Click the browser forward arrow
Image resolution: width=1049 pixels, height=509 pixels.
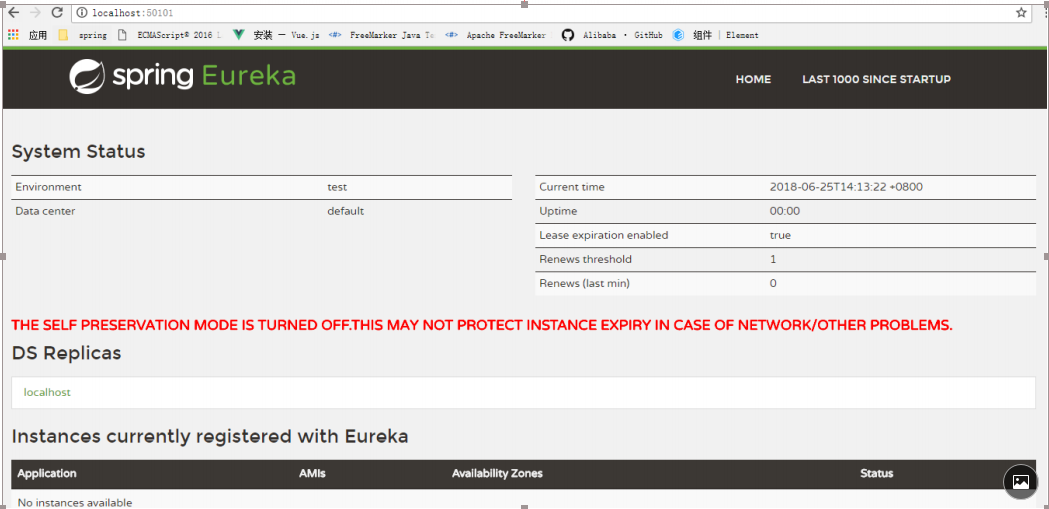pyautogui.click(x=35, y=13)
